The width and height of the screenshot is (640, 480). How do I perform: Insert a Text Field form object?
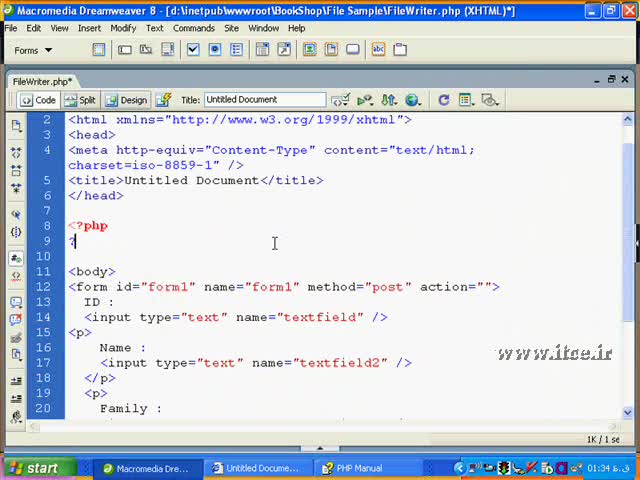pyautogui.click(x=124, y=50)
